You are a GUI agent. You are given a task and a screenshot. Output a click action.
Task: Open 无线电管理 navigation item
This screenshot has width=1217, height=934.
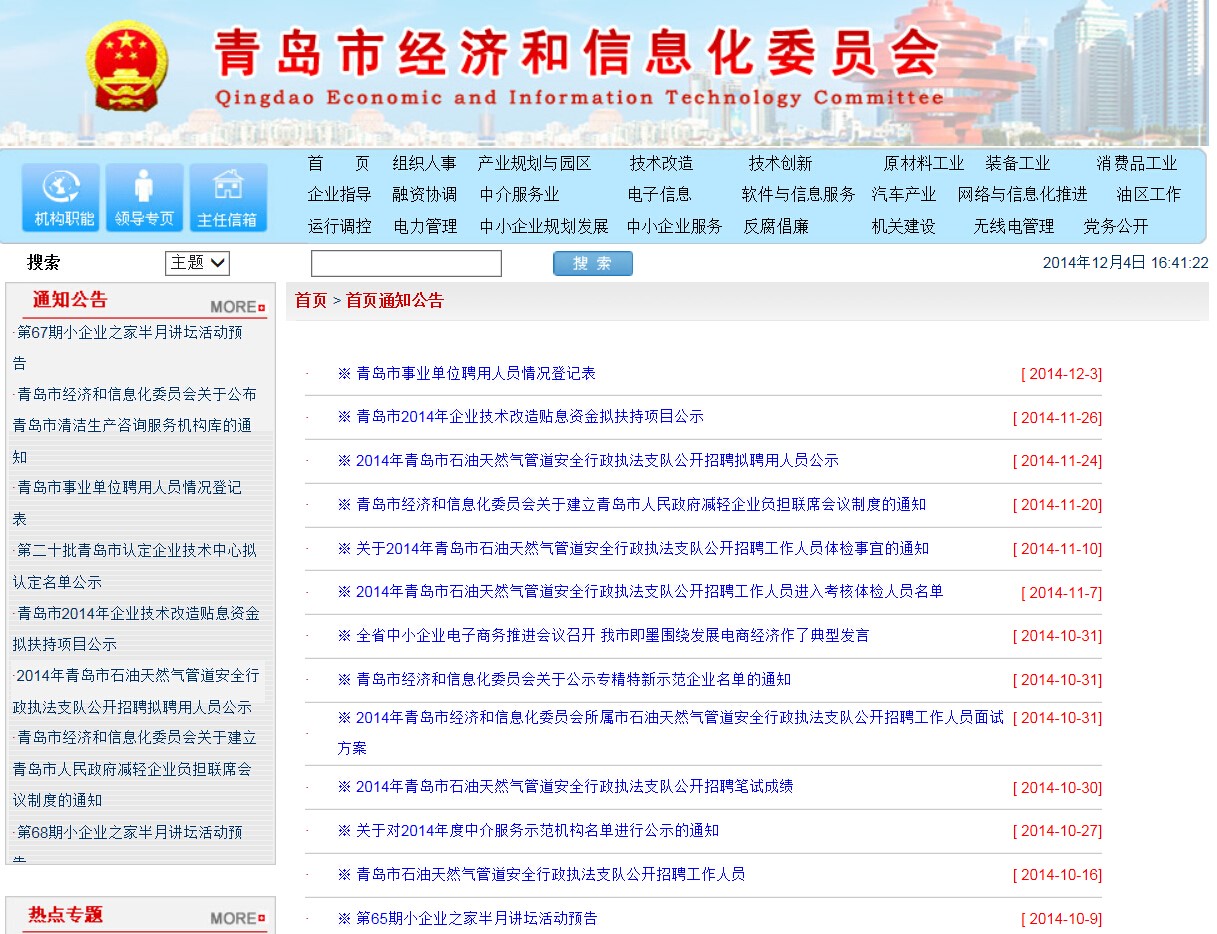[x=1014, y=227]
